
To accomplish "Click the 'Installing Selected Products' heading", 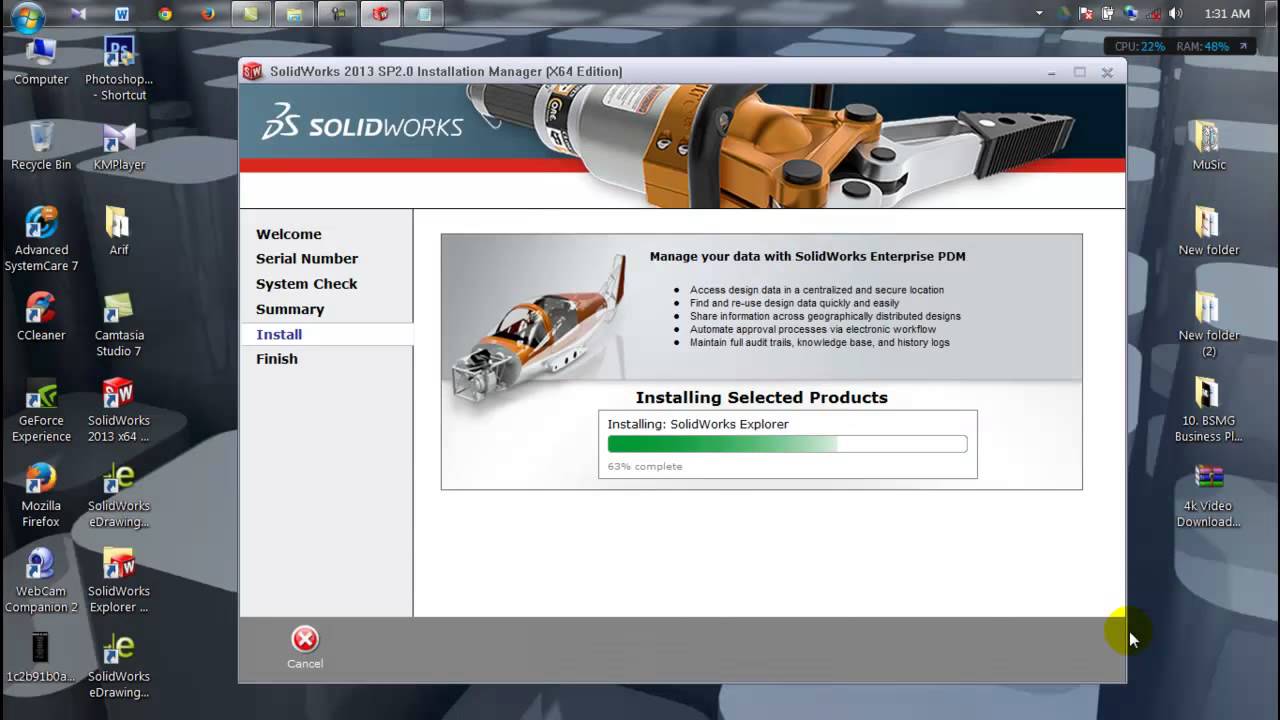I will click(x=762, y=397).
